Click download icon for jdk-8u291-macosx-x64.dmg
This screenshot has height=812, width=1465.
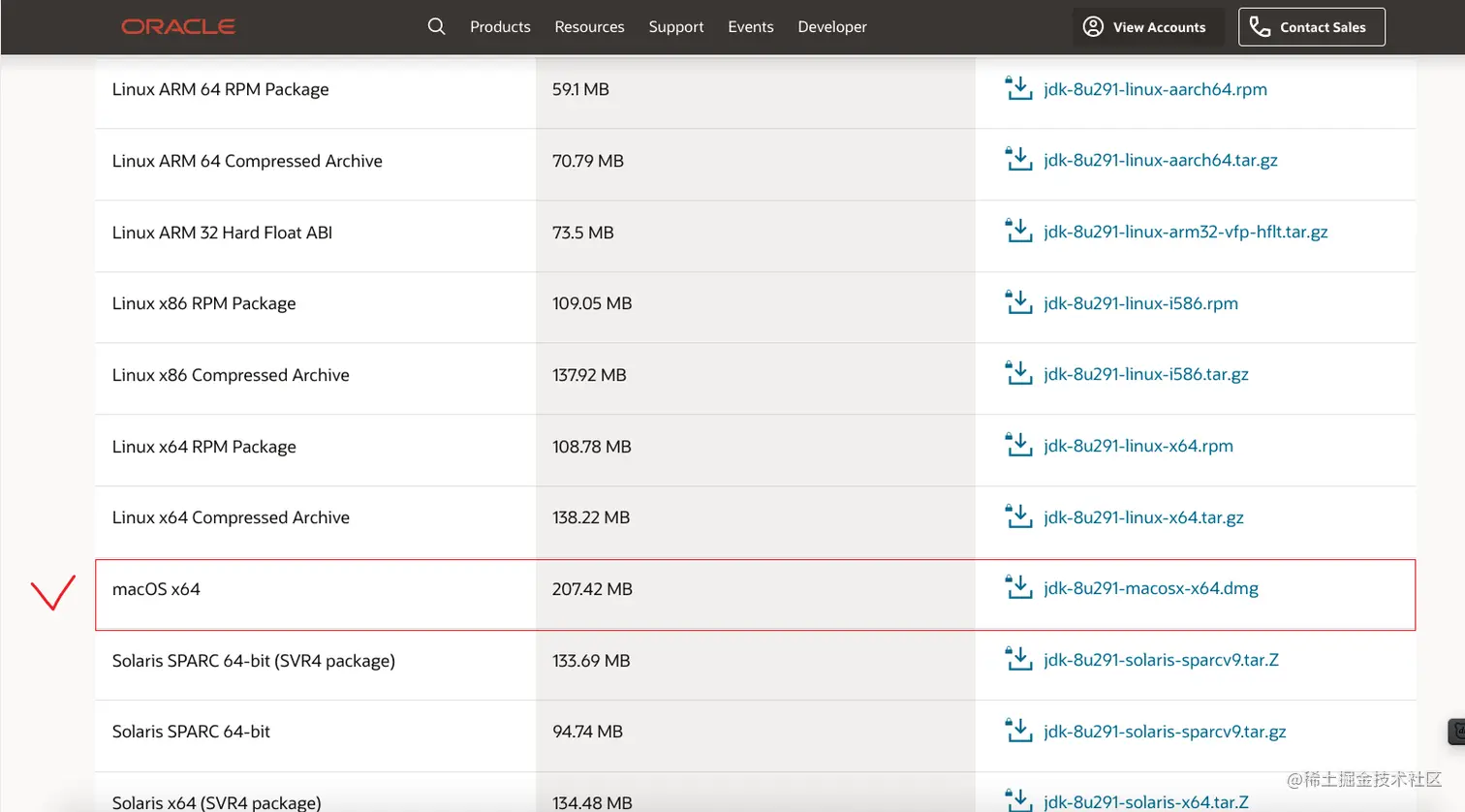click(x=1018, y=588)
